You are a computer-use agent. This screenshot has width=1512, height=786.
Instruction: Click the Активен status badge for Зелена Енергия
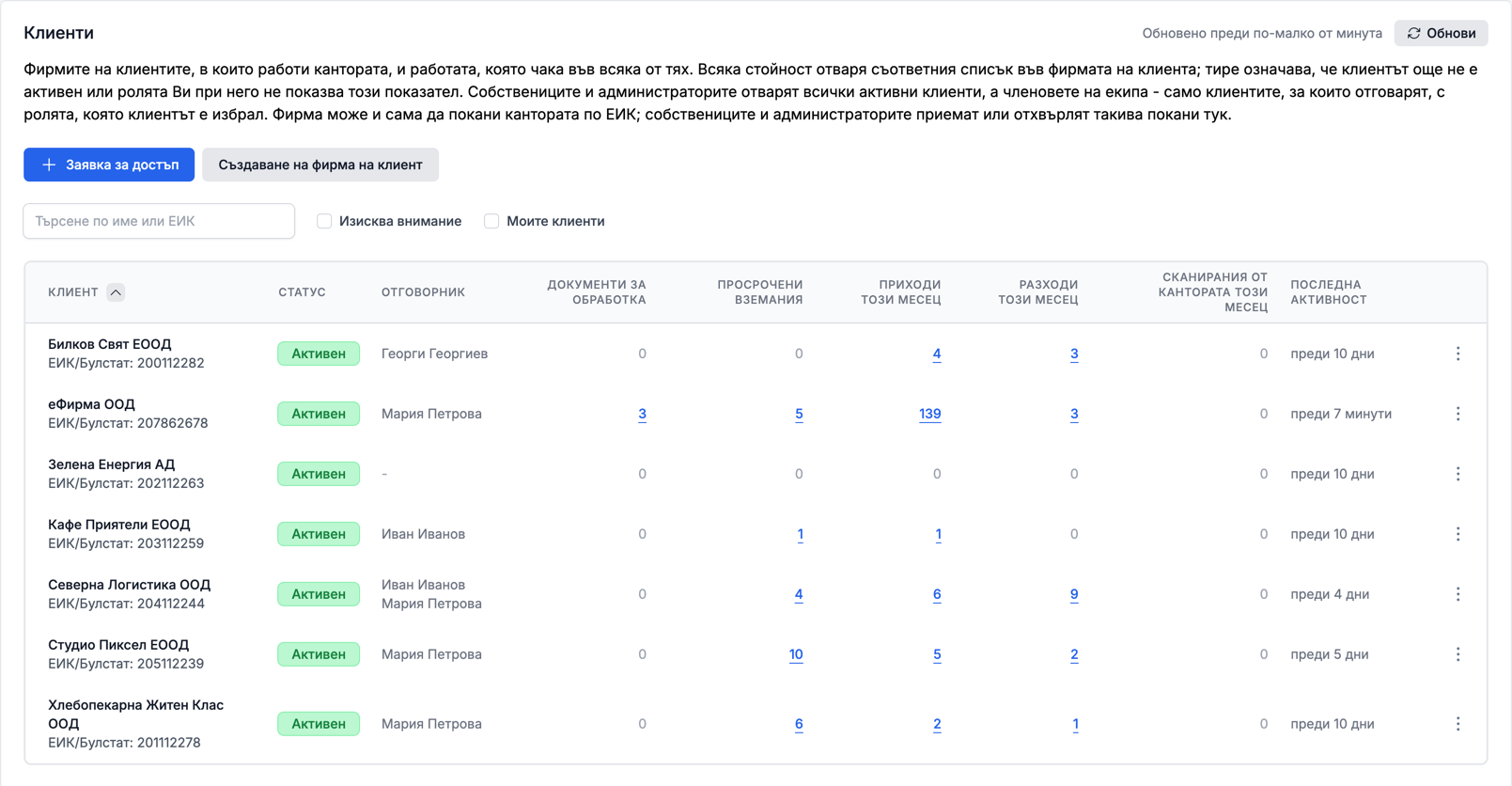[319, 474]
